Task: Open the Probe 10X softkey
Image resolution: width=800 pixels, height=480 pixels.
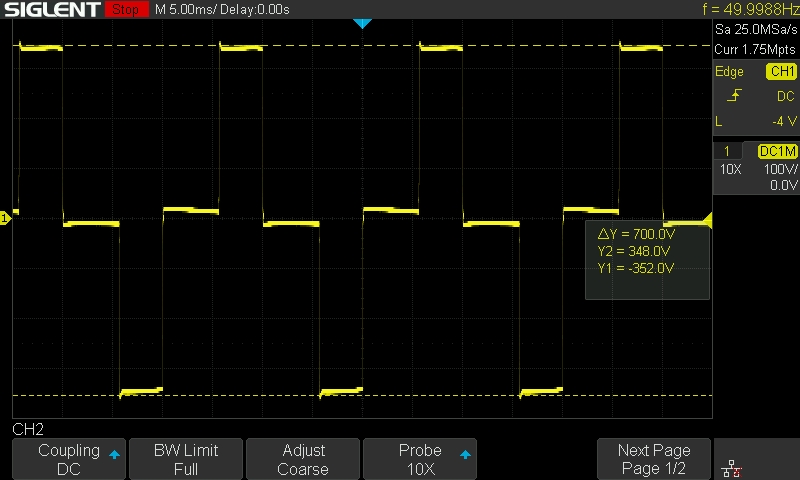Action: coord(420,459)
